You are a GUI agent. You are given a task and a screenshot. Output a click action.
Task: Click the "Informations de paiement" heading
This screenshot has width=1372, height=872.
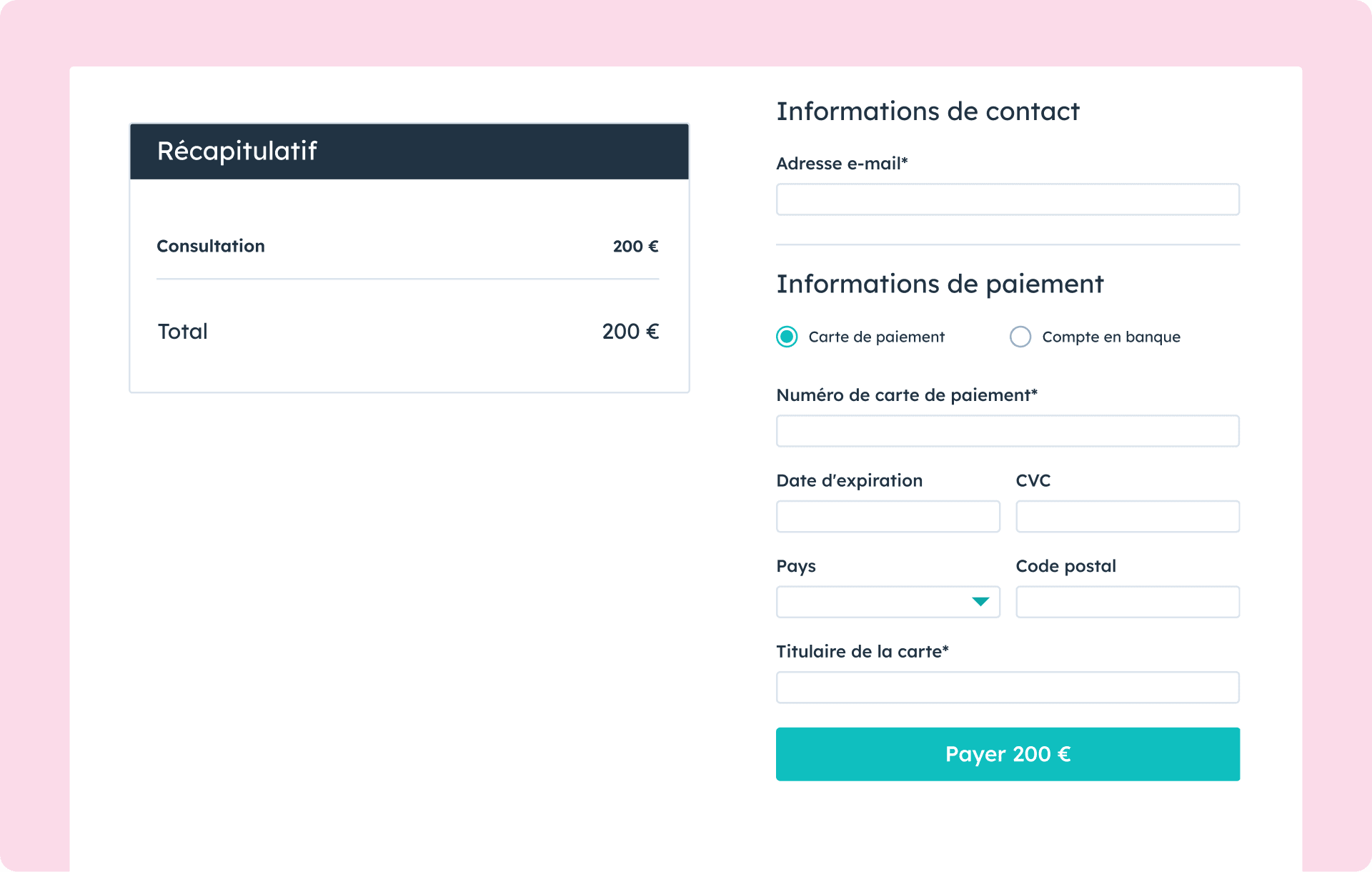pos(940,284)
